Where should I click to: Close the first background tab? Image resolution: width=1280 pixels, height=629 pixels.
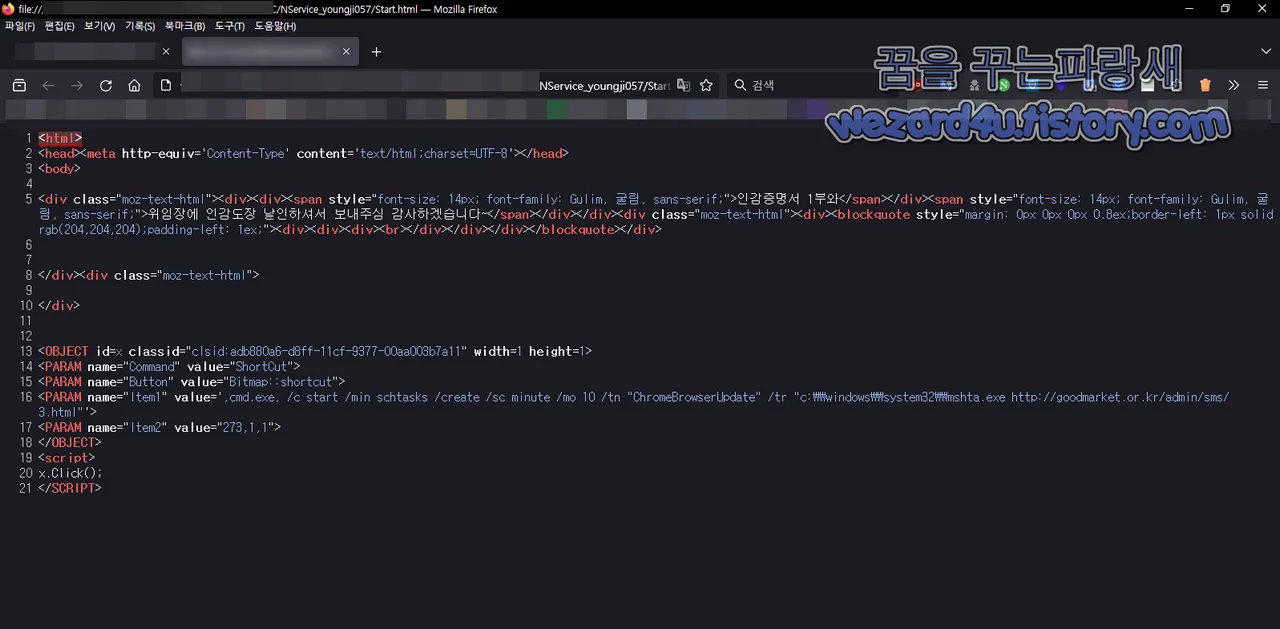coord(166,51)
